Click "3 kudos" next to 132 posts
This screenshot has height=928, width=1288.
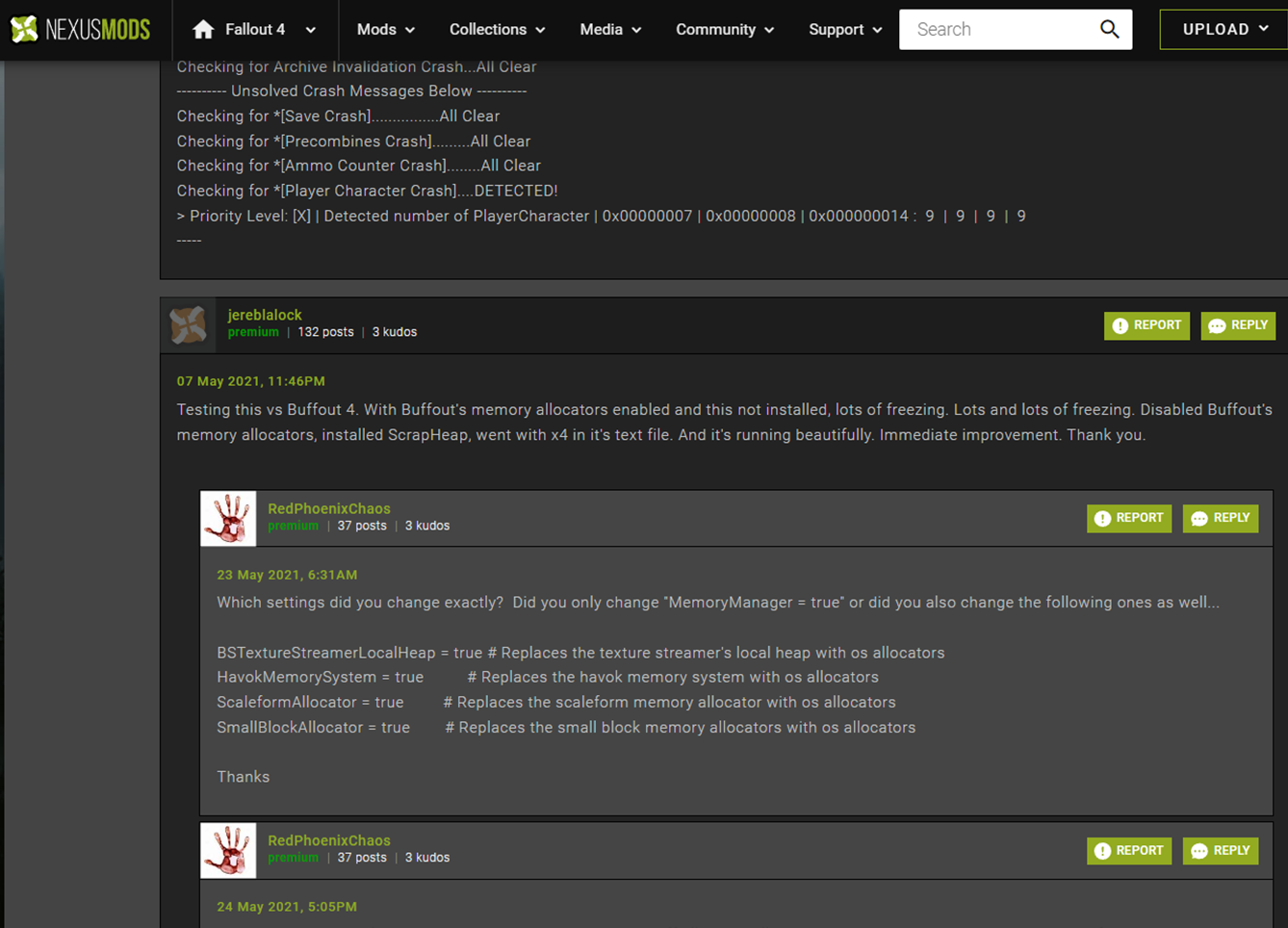pyautogui.click(x=395, y=332)
